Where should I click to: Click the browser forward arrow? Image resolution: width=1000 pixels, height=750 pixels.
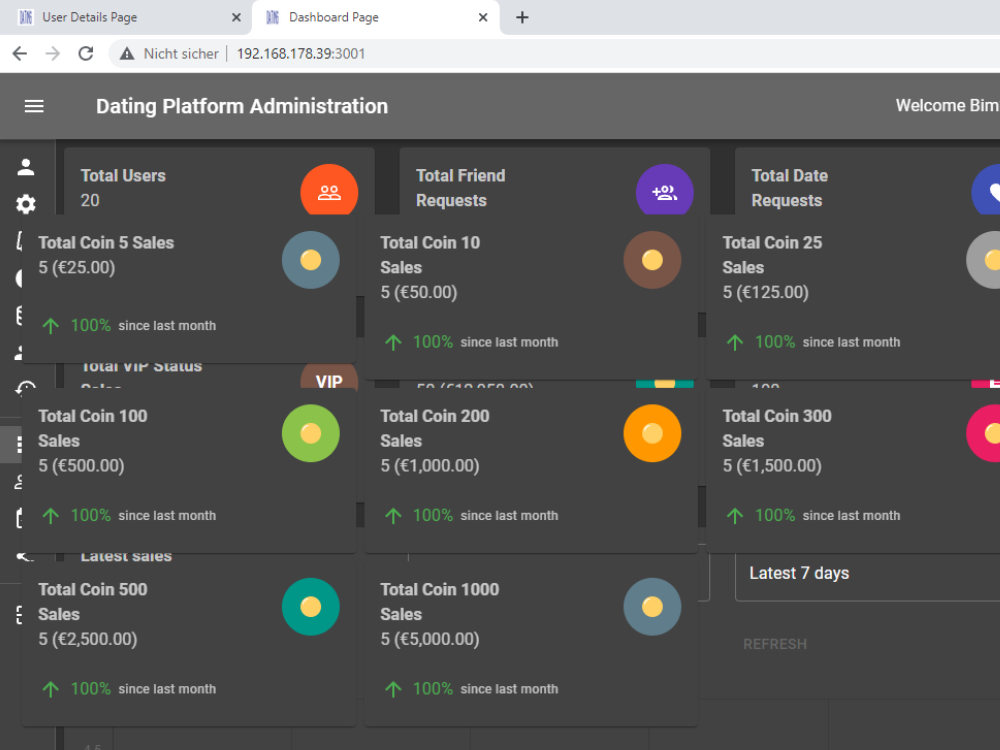(x=53, y=54)
